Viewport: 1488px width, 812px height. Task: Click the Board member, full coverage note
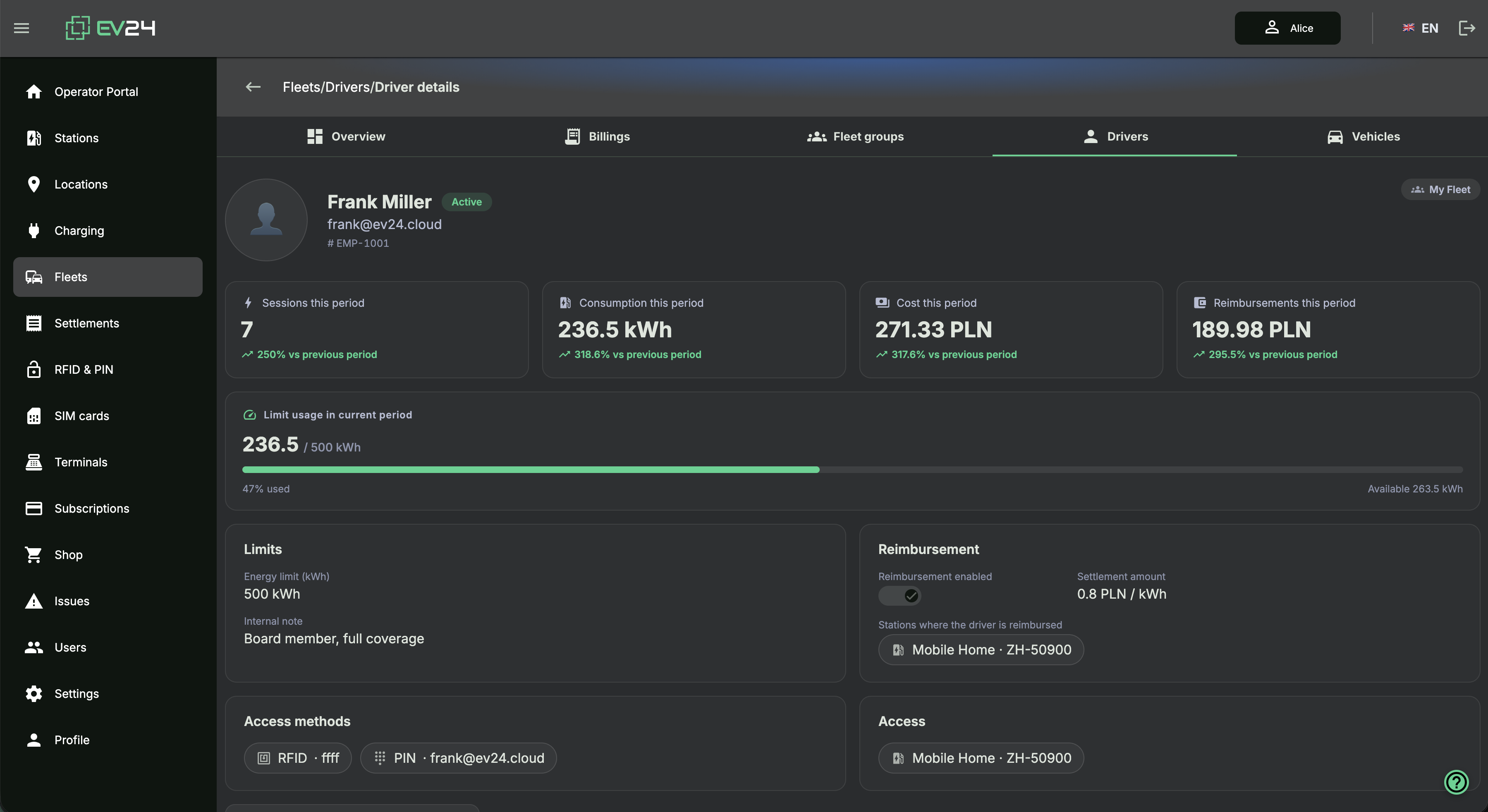click(334, 639)
